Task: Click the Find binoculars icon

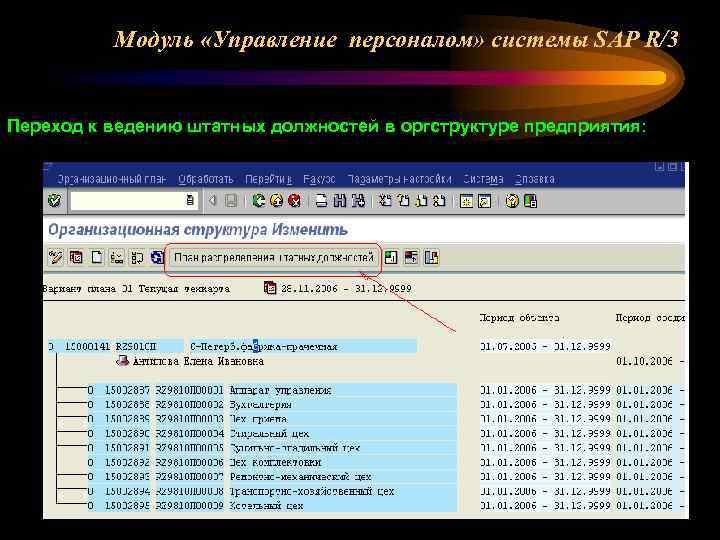Action: tap(340, 201)
